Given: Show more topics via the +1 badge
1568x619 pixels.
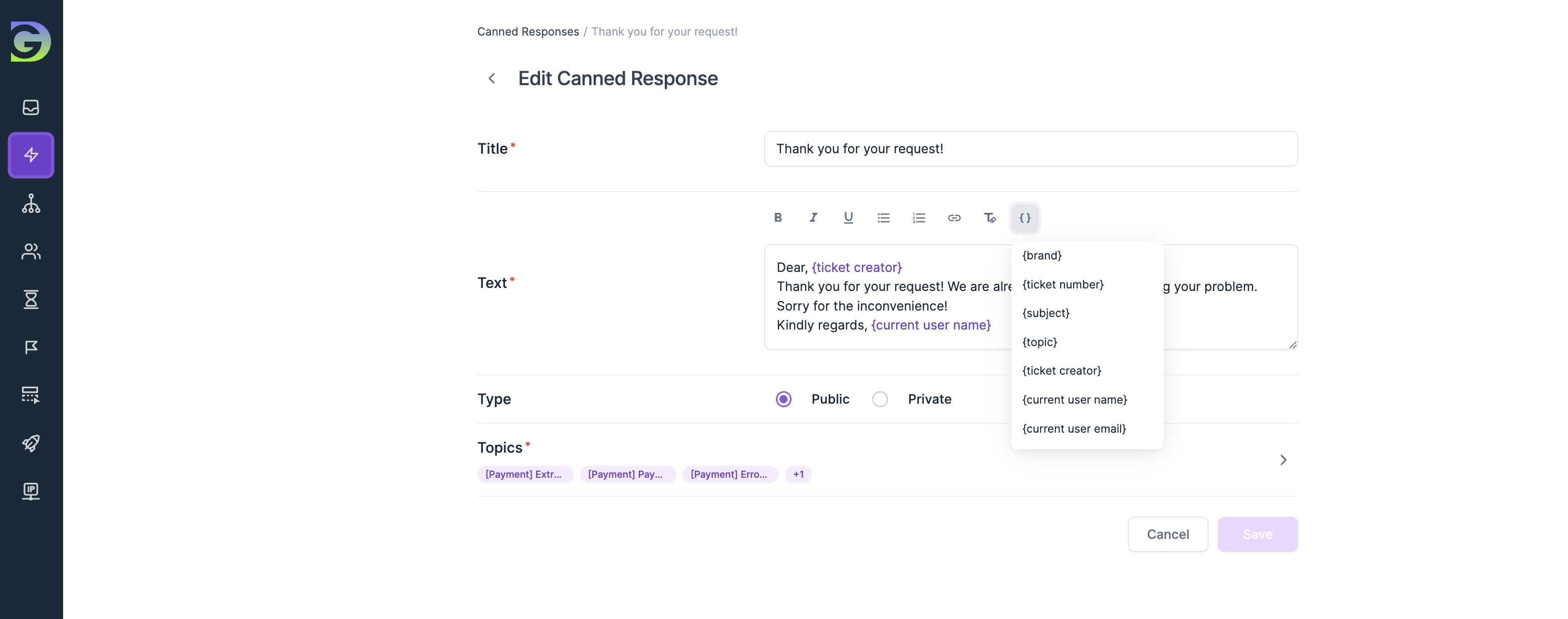Looking at the screenshot, I should click(x=798, y=475).
